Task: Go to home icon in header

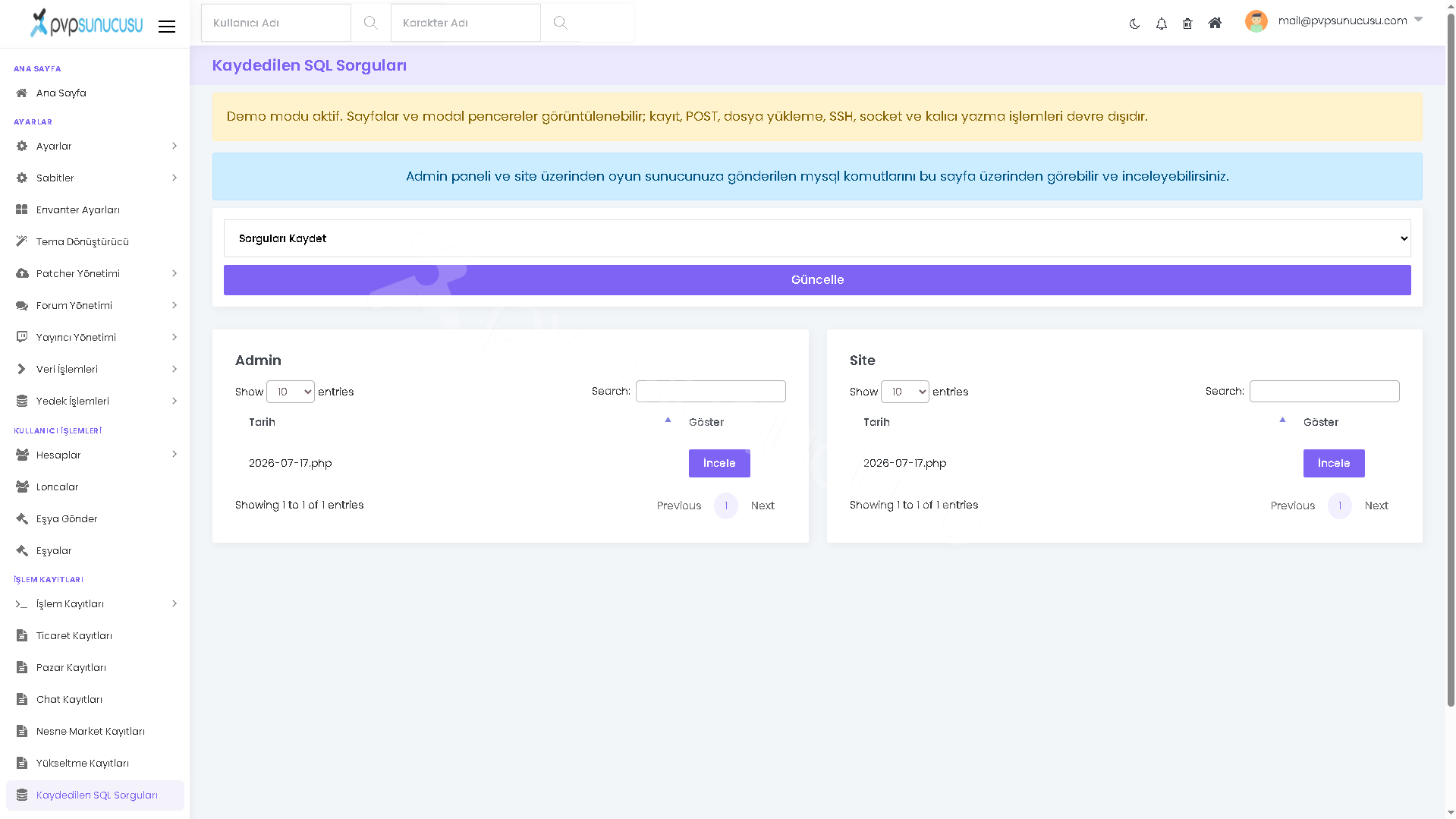Action: 1215,23
